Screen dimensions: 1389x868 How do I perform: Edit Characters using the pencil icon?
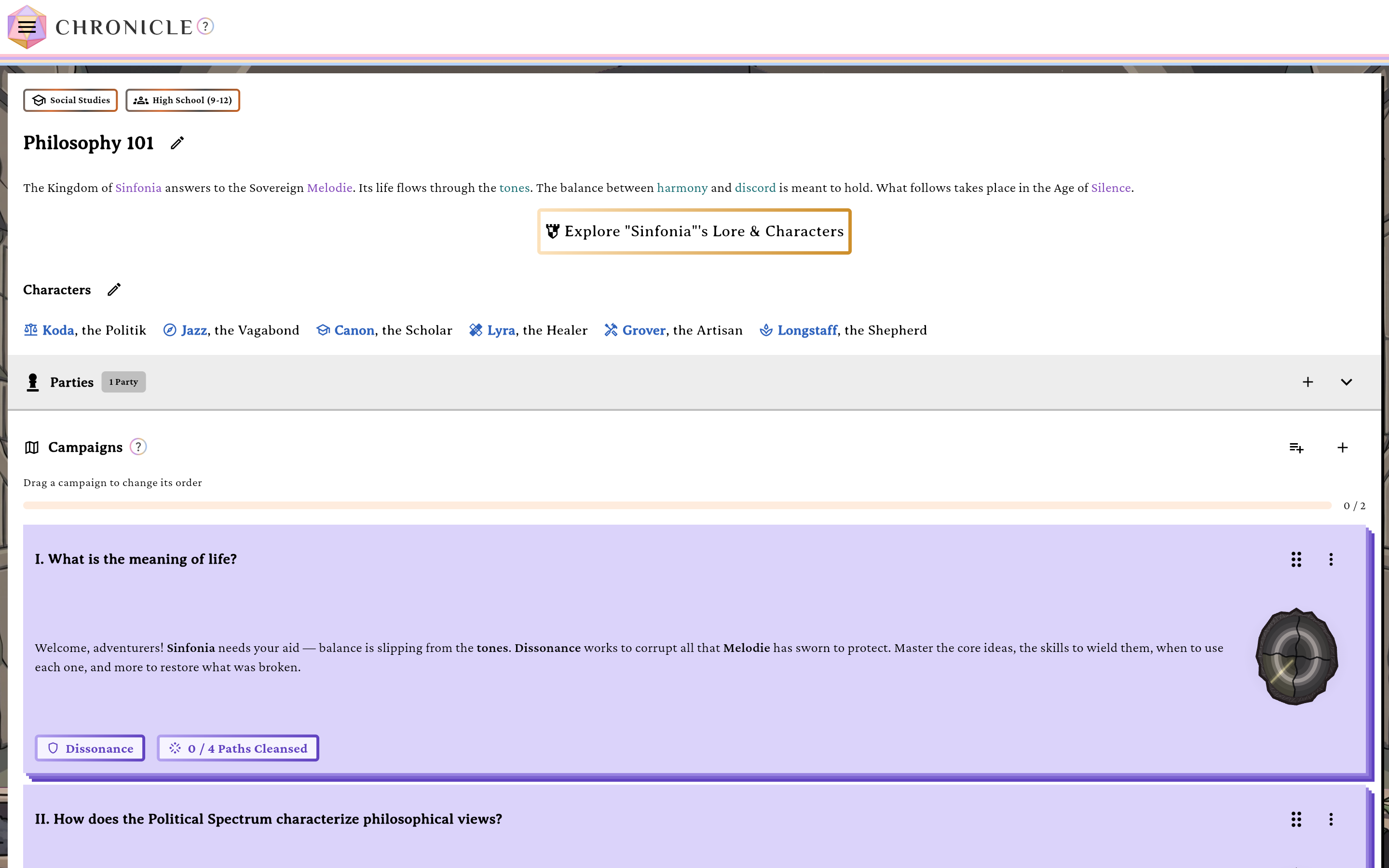[x=114, y=289]
